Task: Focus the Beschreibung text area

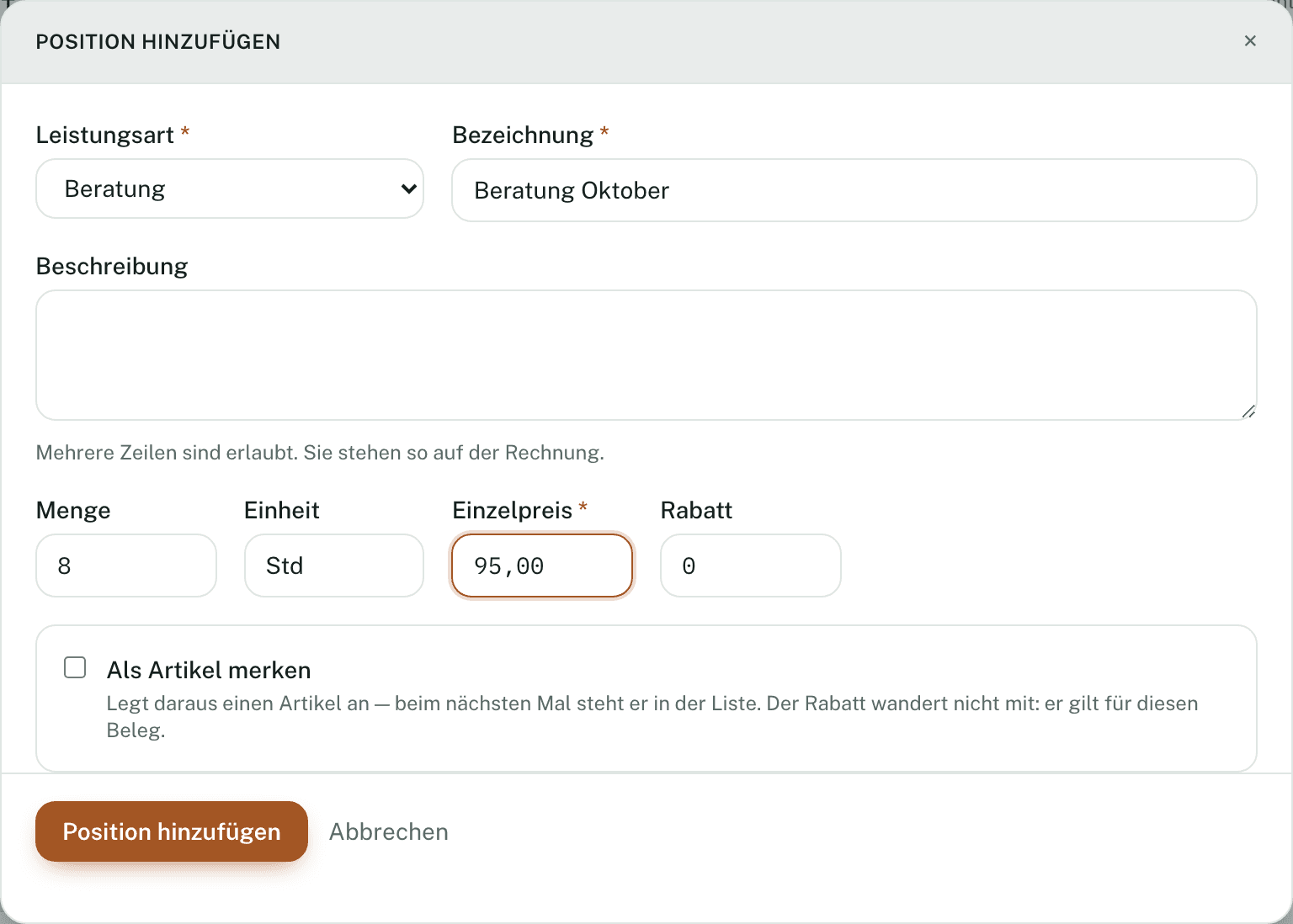Action: point(646,355)
